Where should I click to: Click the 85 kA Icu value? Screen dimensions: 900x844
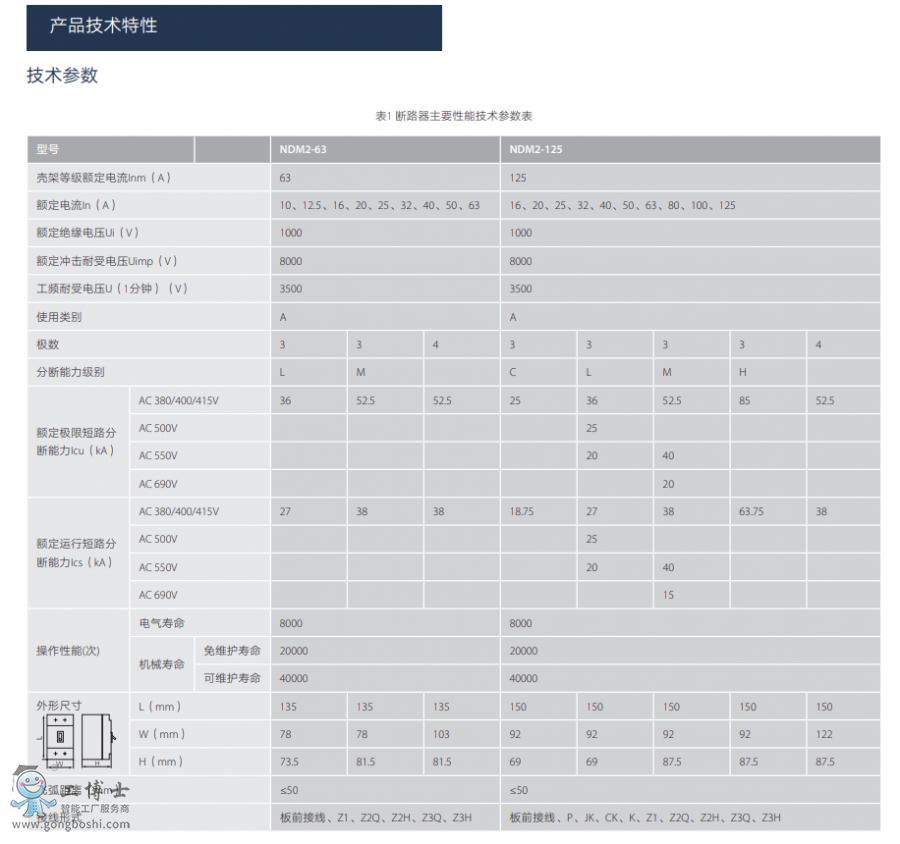point(744,400)
